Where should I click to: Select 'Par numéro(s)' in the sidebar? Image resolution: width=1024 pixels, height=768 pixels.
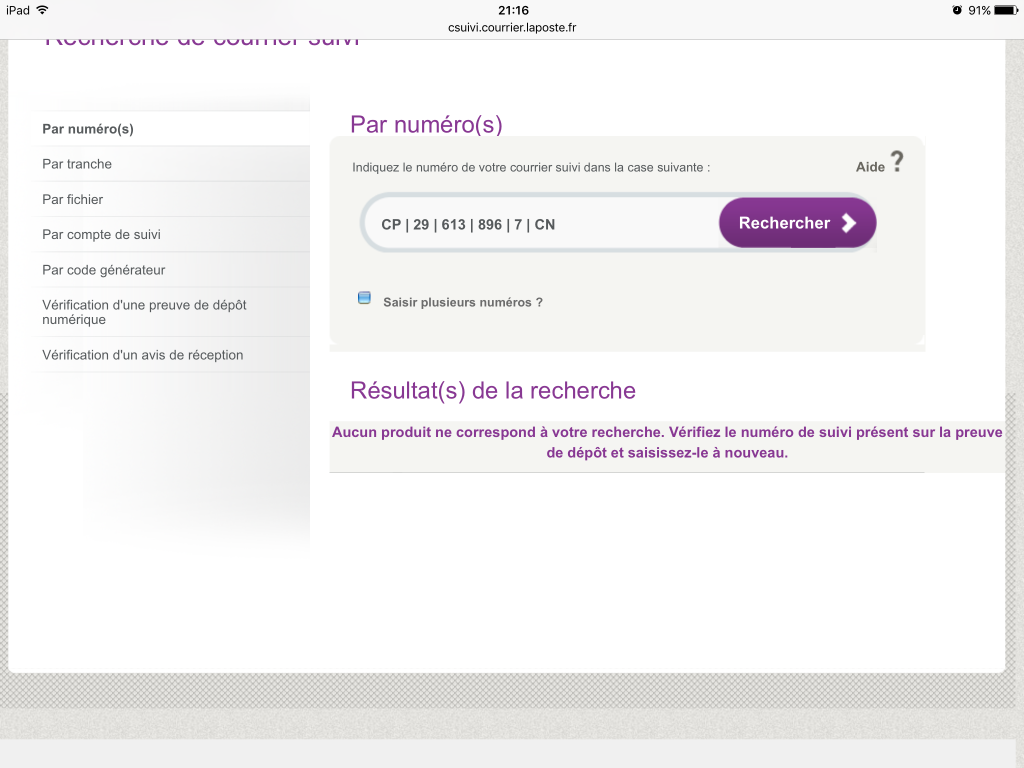[x=171, y=129]
